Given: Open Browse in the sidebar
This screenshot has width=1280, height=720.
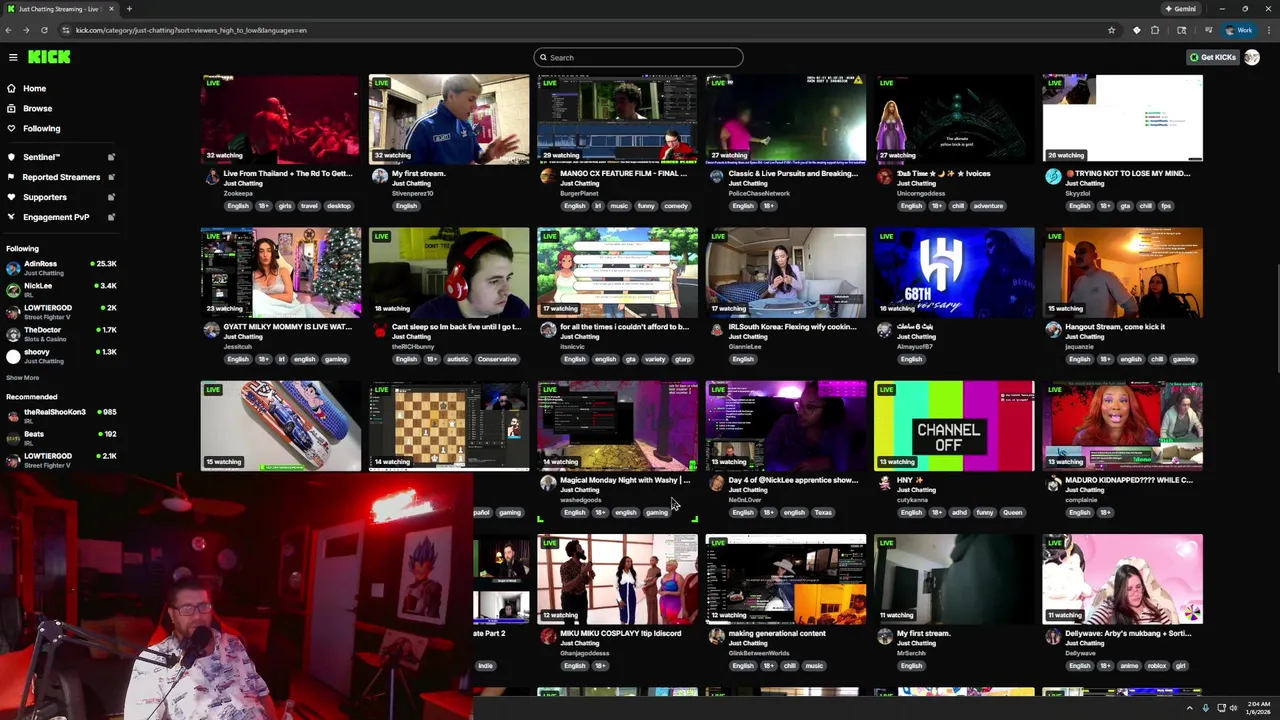Looking at the screenshot, I should tap(37, 108).
